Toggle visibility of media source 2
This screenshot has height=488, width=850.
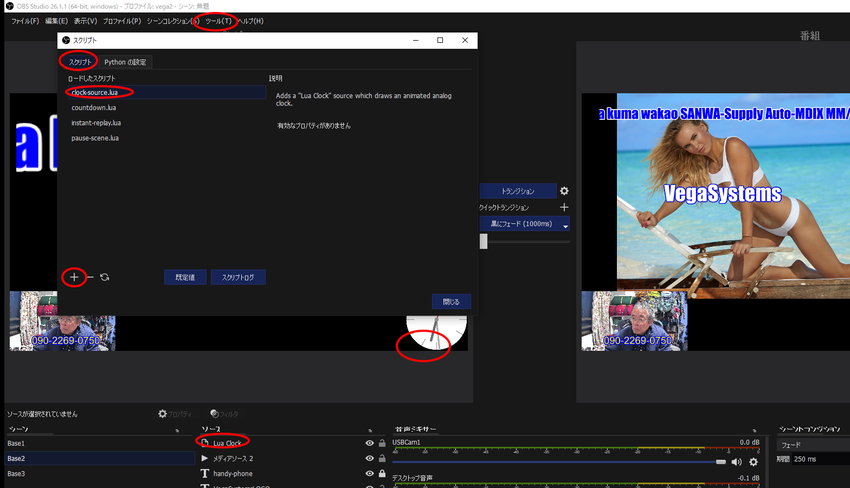coord(370,458)
